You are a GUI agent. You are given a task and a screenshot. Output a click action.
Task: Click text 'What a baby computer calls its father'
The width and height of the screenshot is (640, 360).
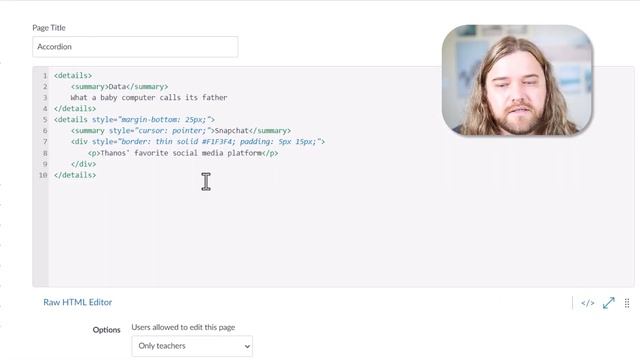pos(149,98)
